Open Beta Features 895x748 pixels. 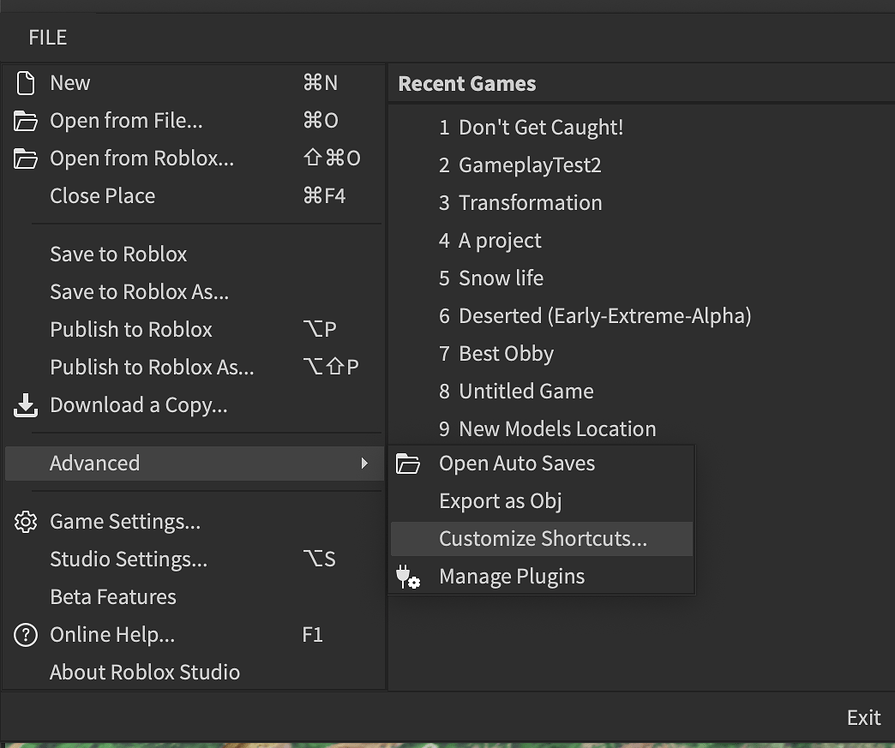[112, 597]
